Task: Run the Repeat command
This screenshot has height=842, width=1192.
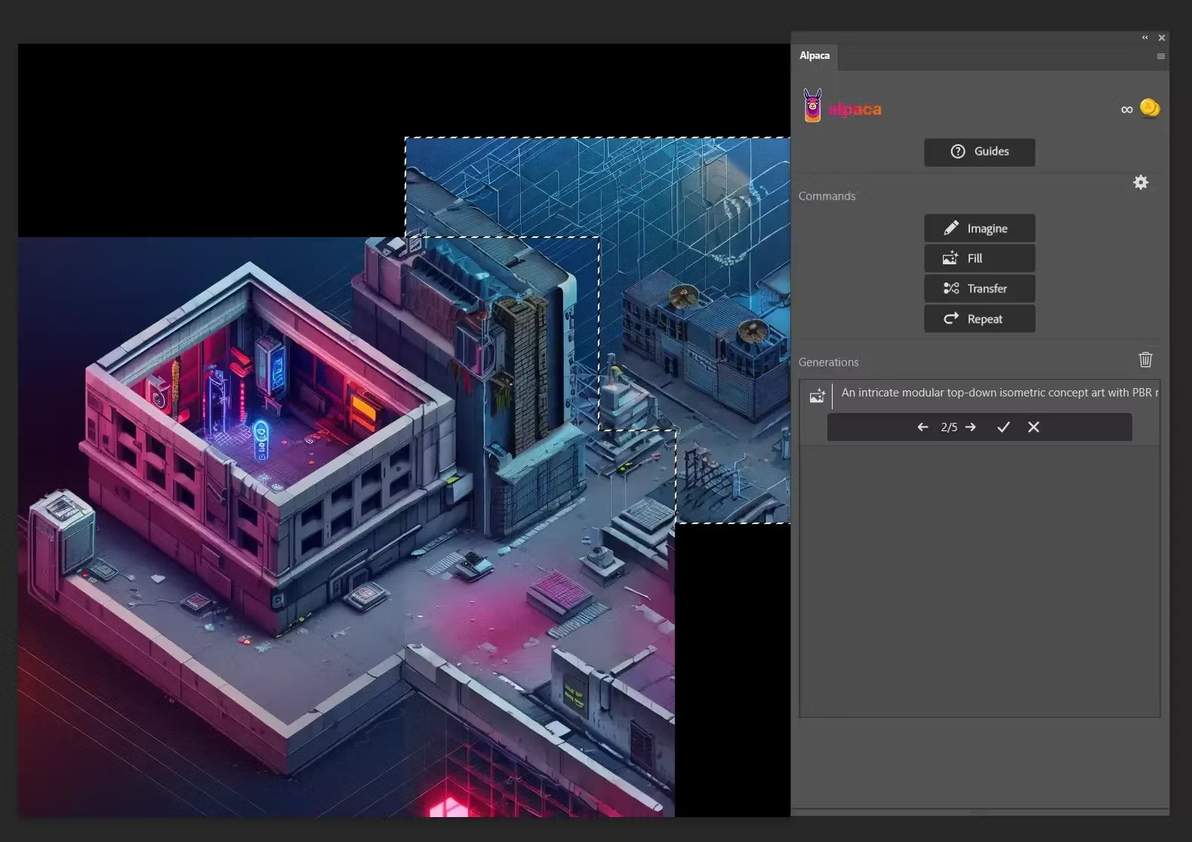Action: 979,319
